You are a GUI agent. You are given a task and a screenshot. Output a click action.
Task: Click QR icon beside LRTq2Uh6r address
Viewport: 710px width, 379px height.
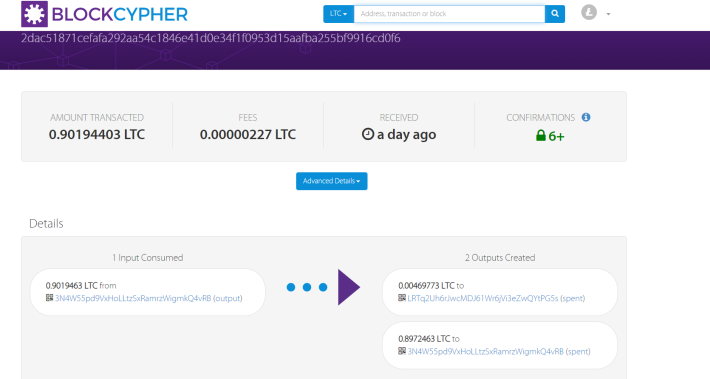[402, 297]
